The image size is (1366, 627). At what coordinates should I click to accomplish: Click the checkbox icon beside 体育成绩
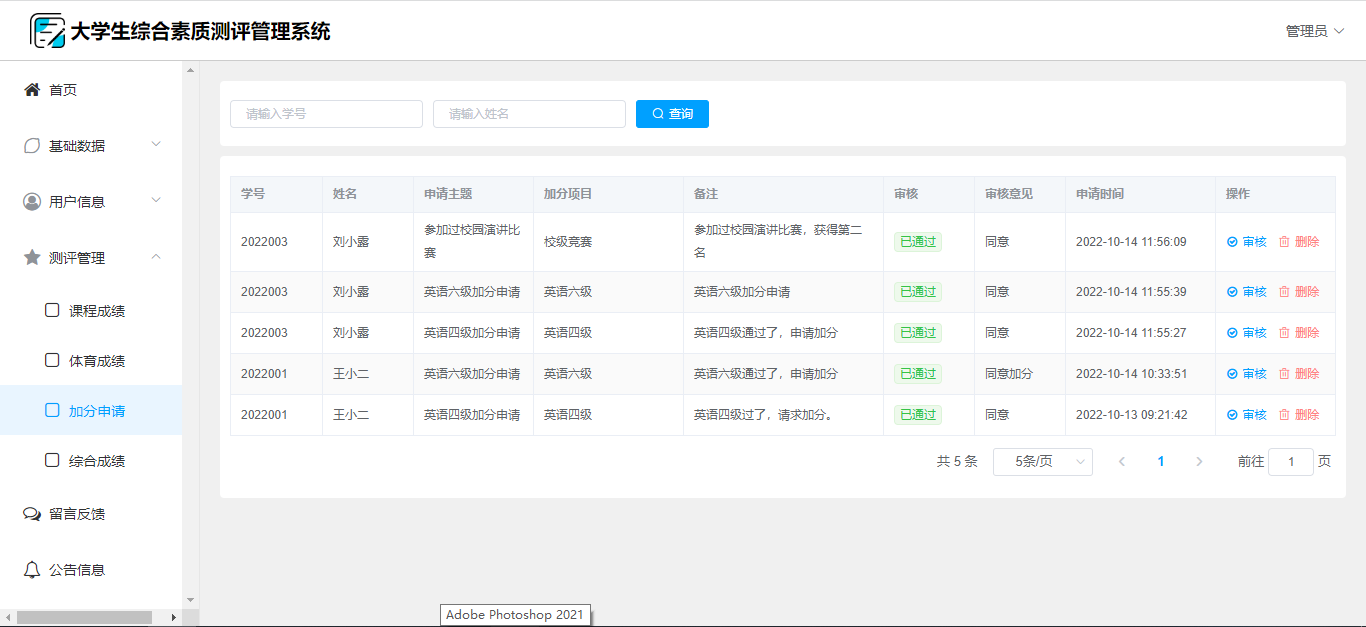pyautogui.click(x=52, y=360)
